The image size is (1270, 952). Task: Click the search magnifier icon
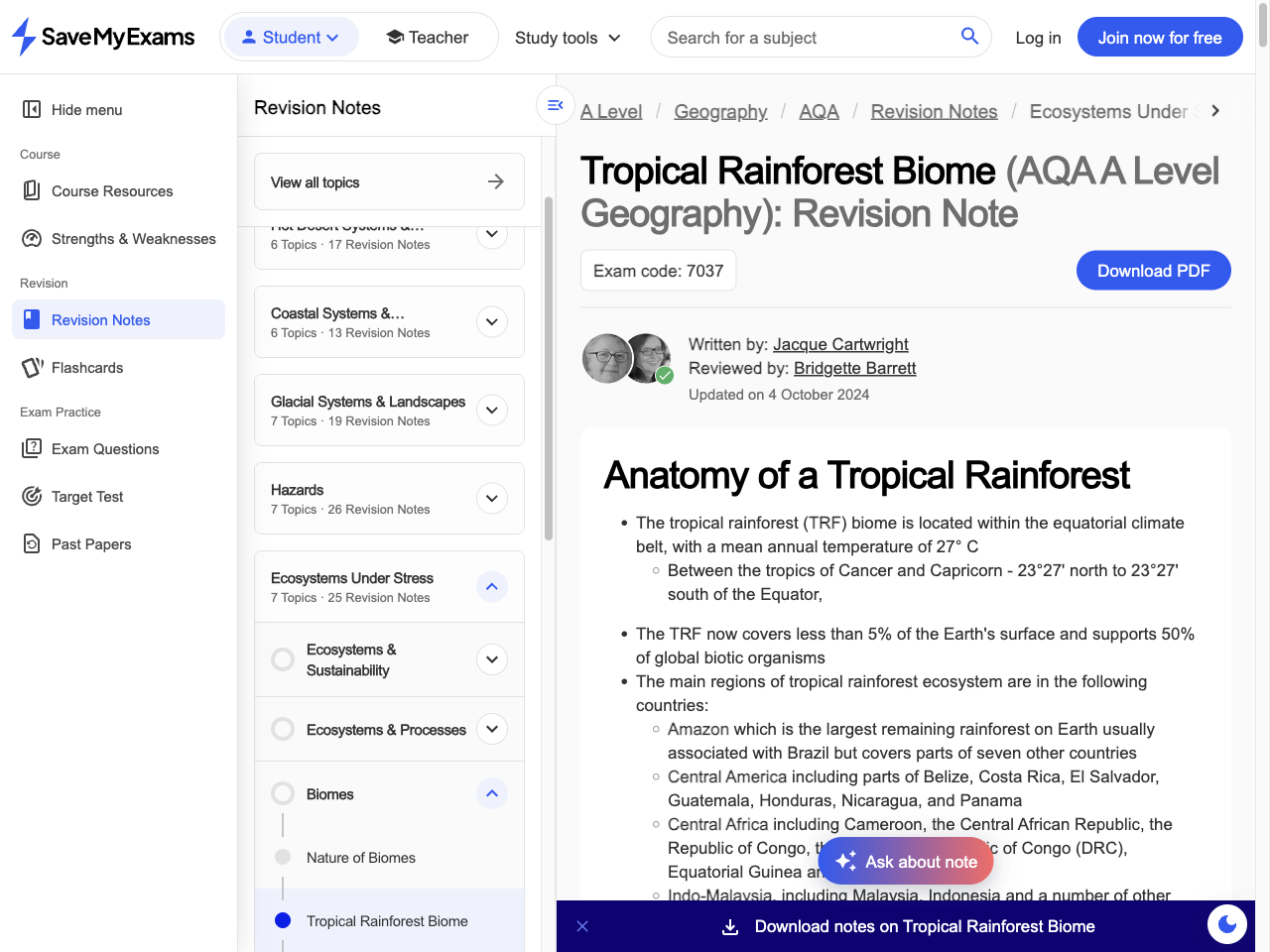click(x=968, y=36)
